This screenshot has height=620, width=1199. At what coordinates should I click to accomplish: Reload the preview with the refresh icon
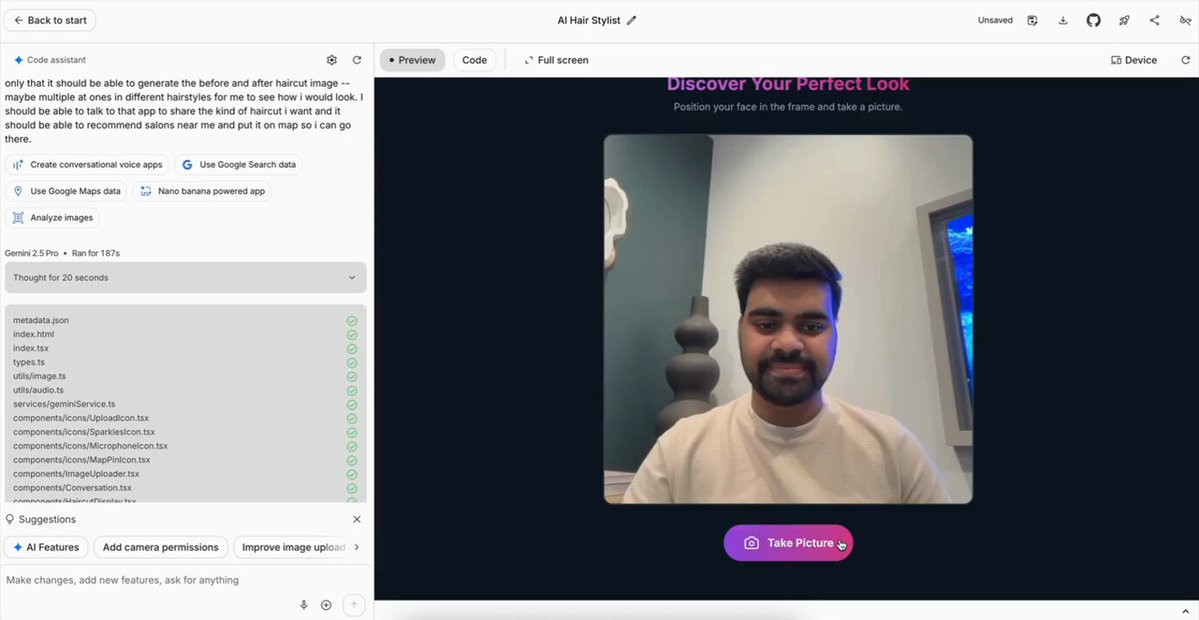coord(1185,60)
